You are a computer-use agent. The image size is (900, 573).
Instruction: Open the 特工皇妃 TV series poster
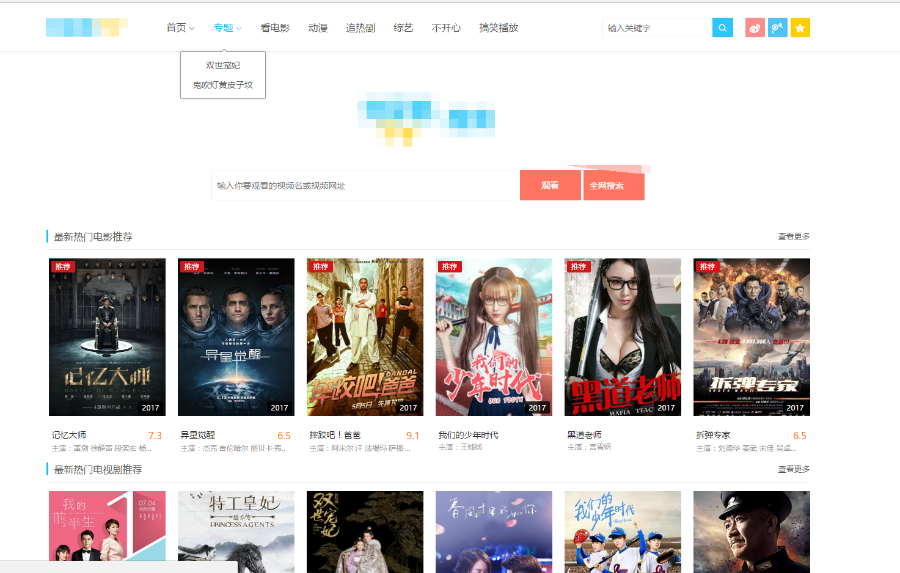236,532
